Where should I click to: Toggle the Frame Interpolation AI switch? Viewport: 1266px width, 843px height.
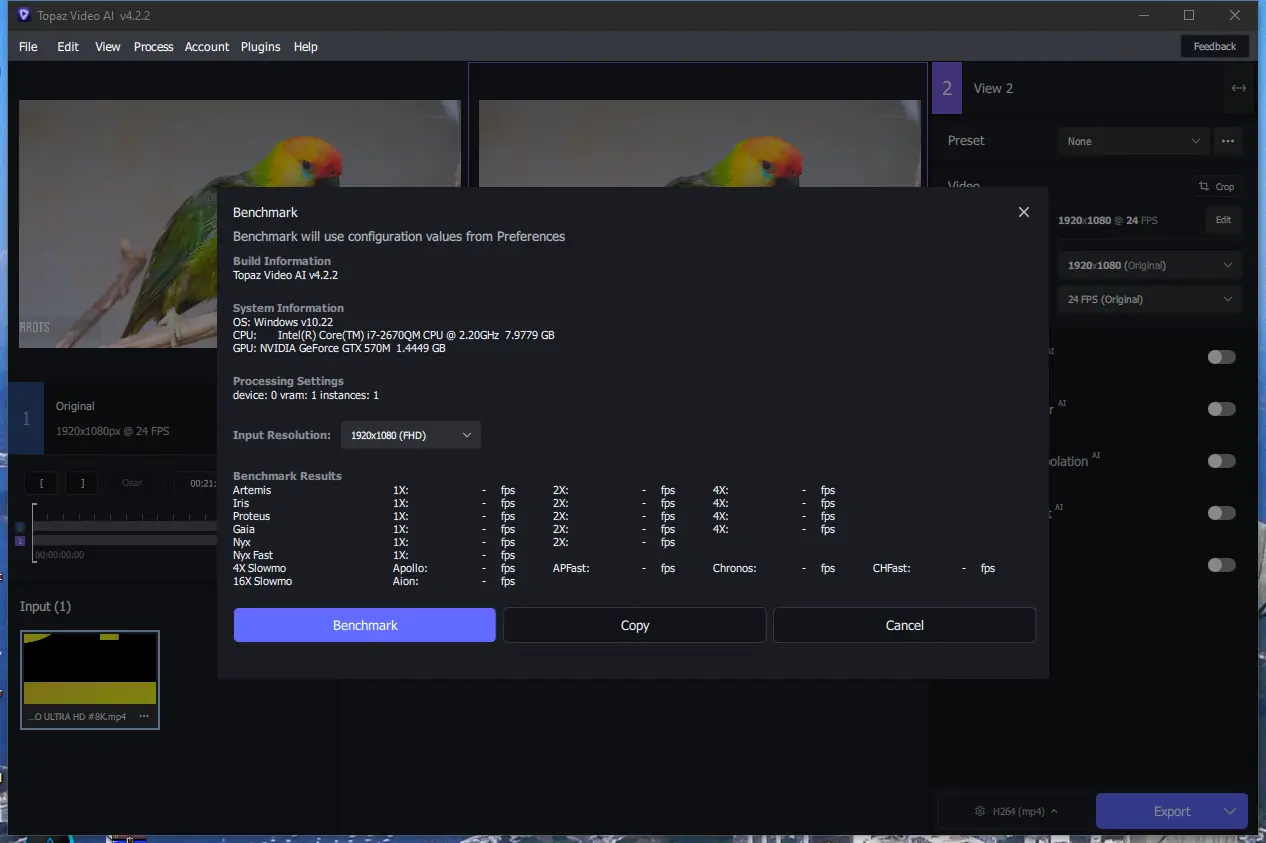coord(1221,461)
